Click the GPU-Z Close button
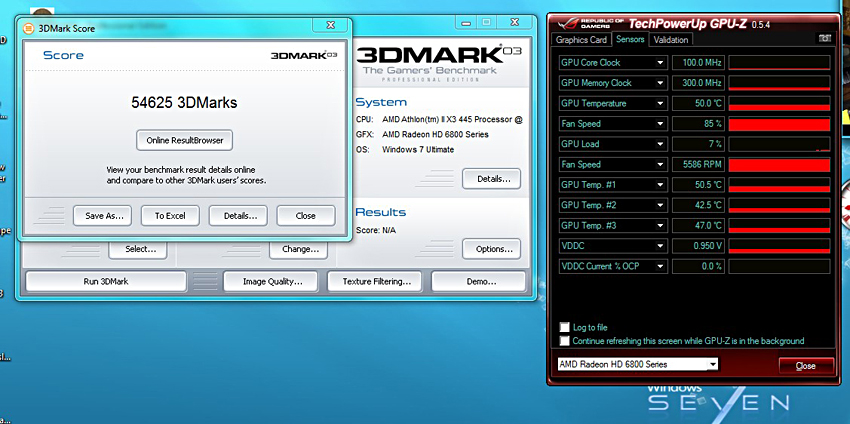The width and height of the screenshot is (850, 424). coord(806,365)
